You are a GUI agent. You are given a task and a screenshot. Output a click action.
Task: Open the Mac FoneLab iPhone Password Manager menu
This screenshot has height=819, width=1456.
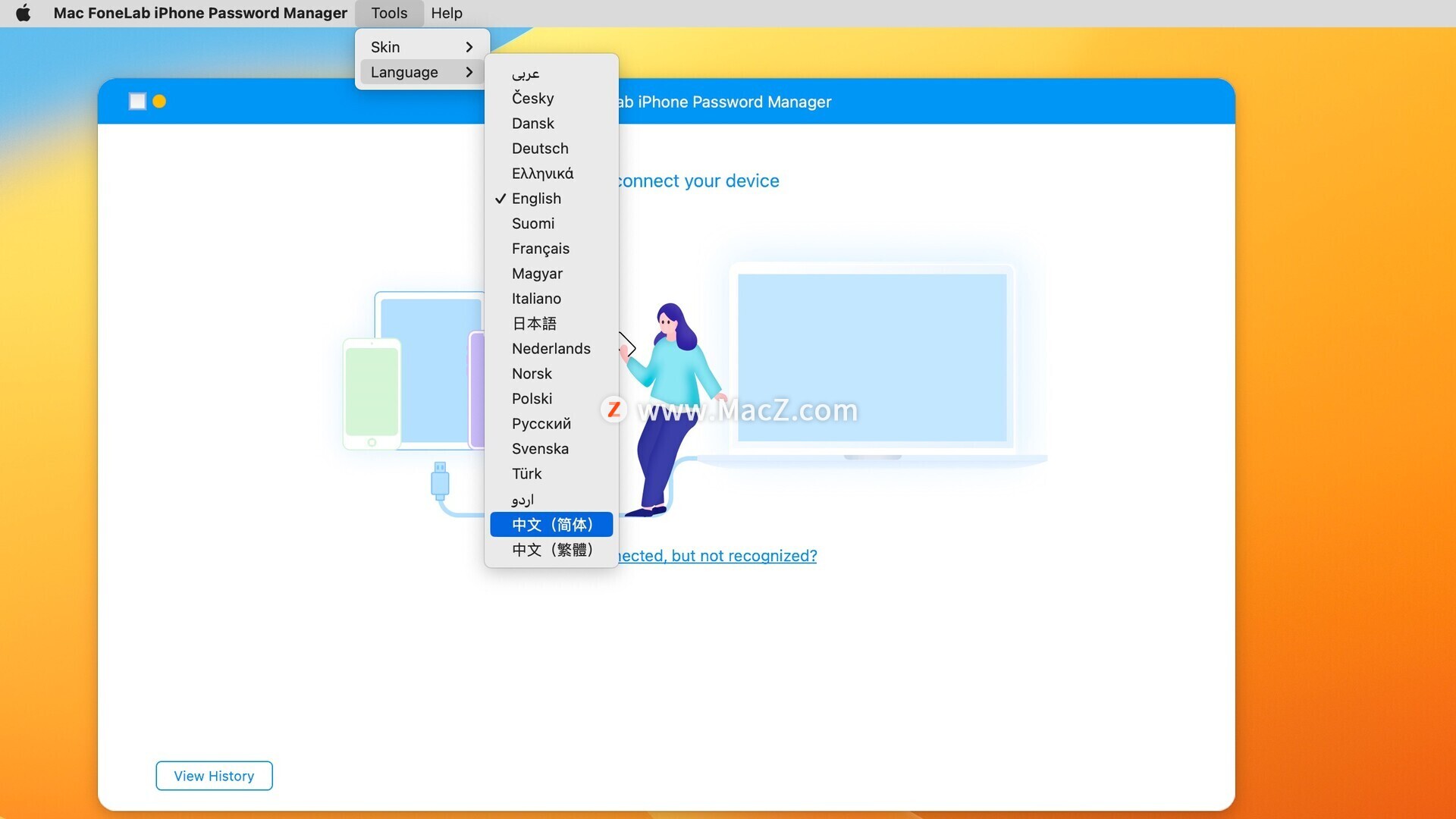point(200,13)
